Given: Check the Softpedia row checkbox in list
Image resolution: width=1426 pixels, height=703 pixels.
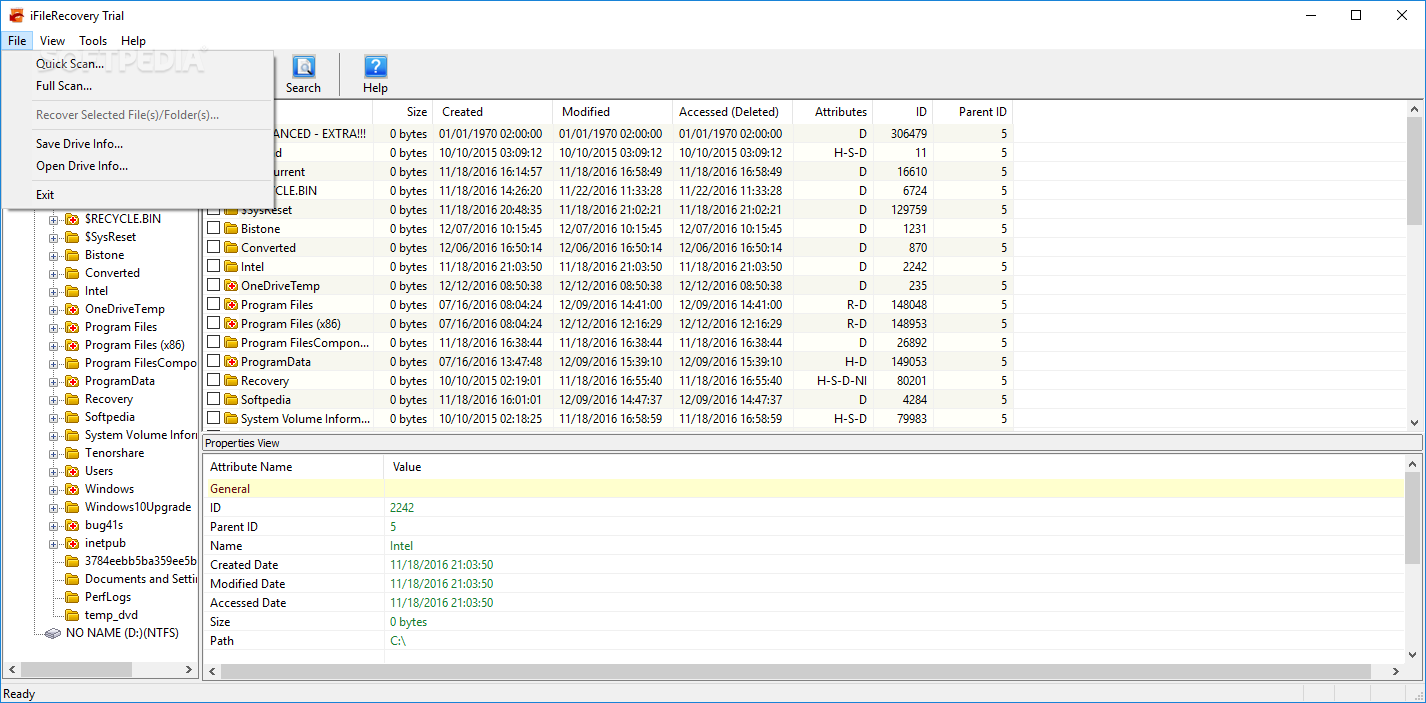Looking at the screenshot, I should pos(213,400).
